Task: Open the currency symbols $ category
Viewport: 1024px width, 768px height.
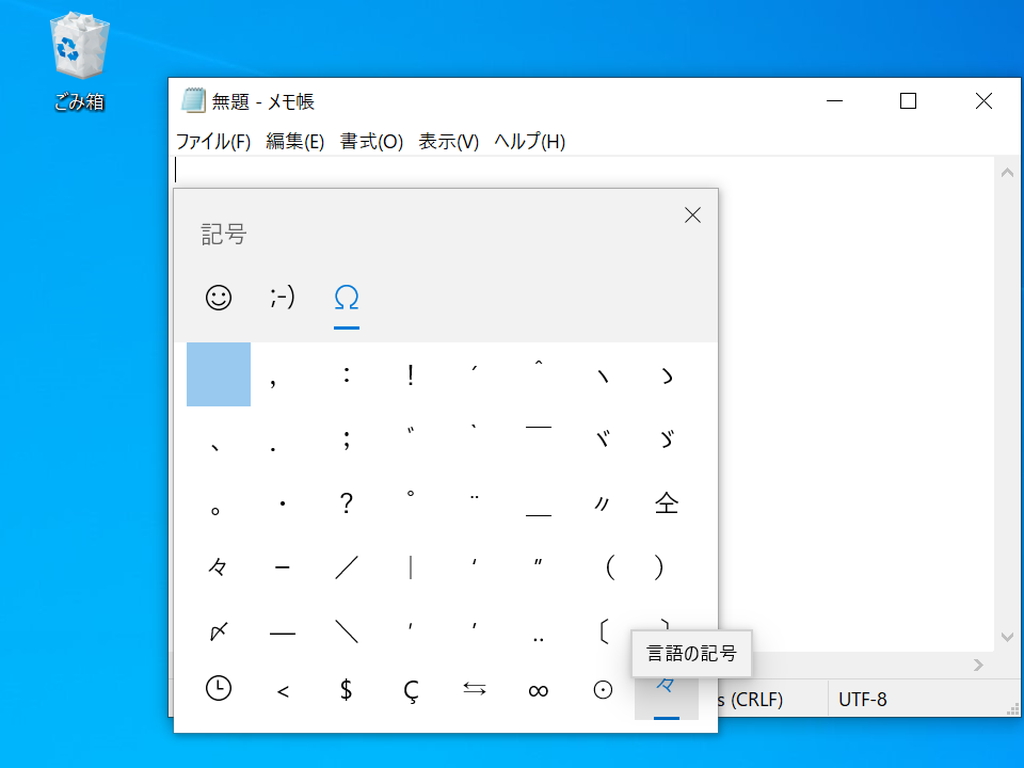Action: point(345,688)
